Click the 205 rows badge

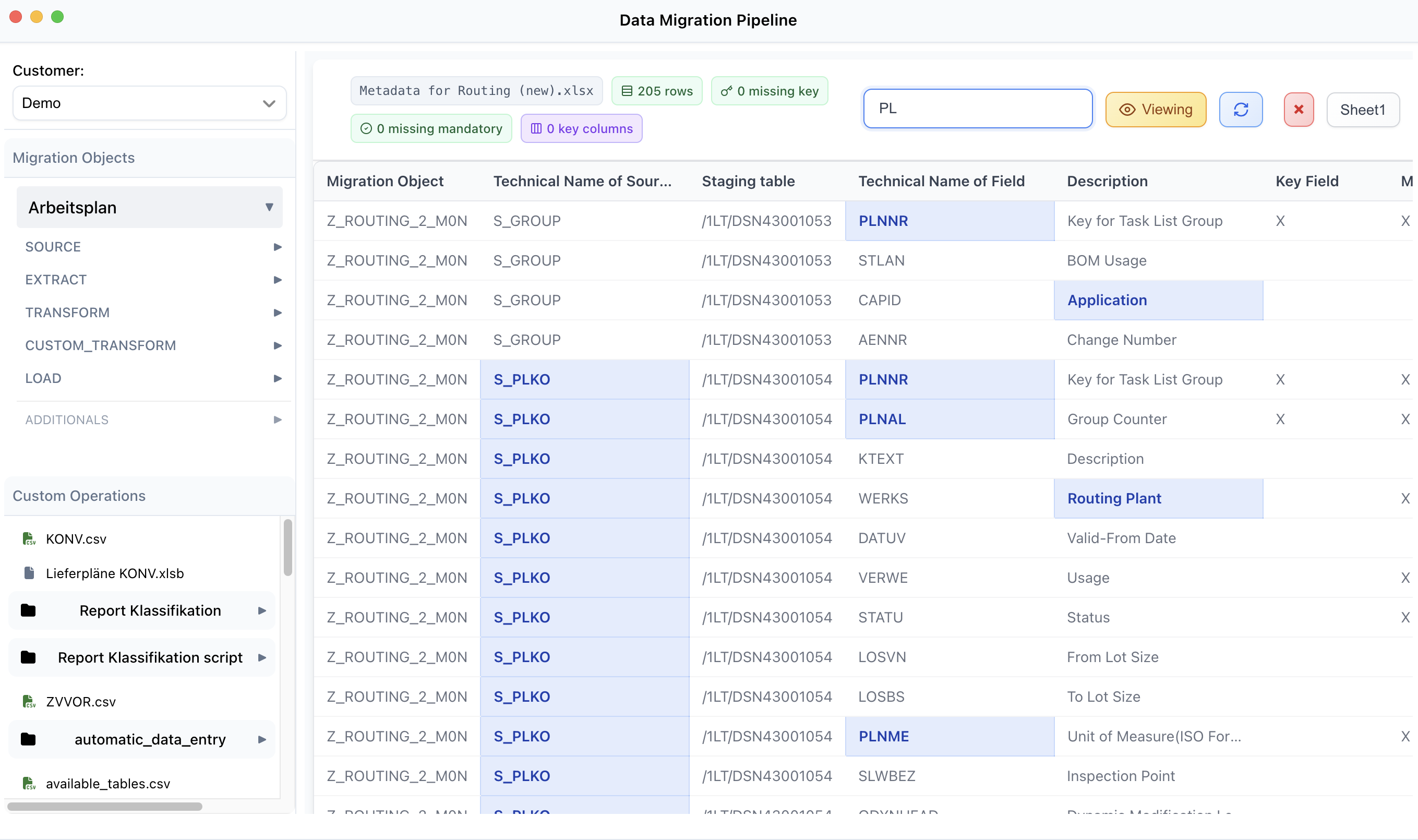tap(656, 91)
